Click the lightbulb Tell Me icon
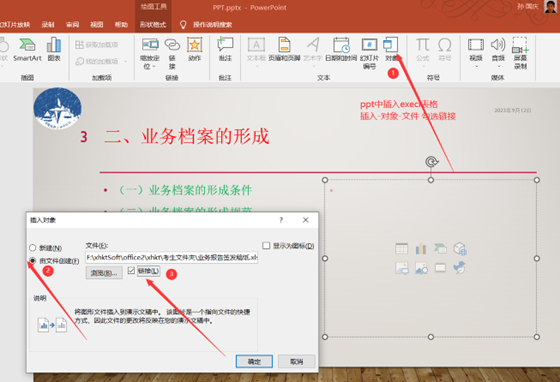This screenshot has width=560, height=382. 183,24
